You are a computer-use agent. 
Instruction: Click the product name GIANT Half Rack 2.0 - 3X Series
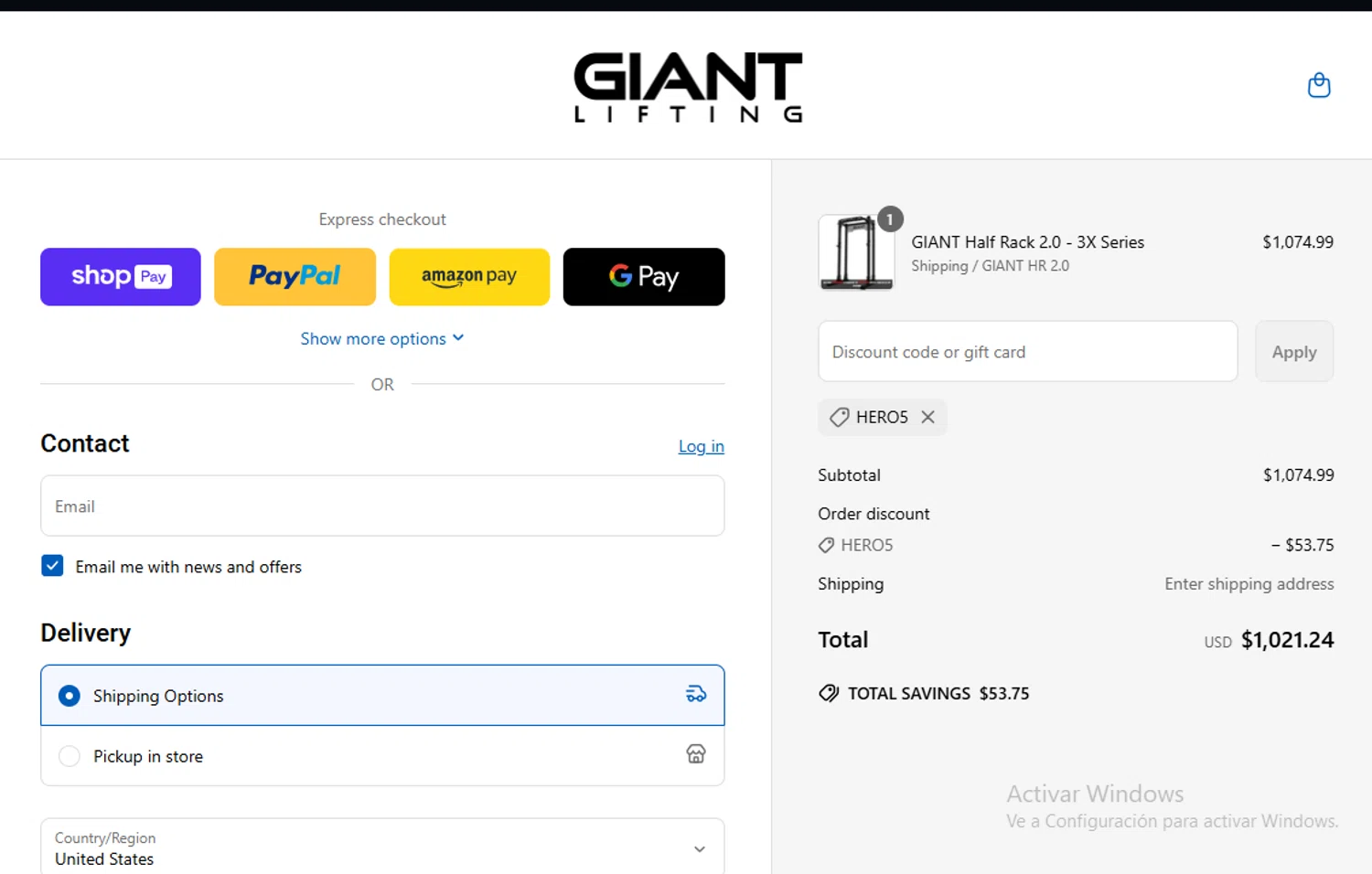pyautogui.click(x=1028, y=242)
